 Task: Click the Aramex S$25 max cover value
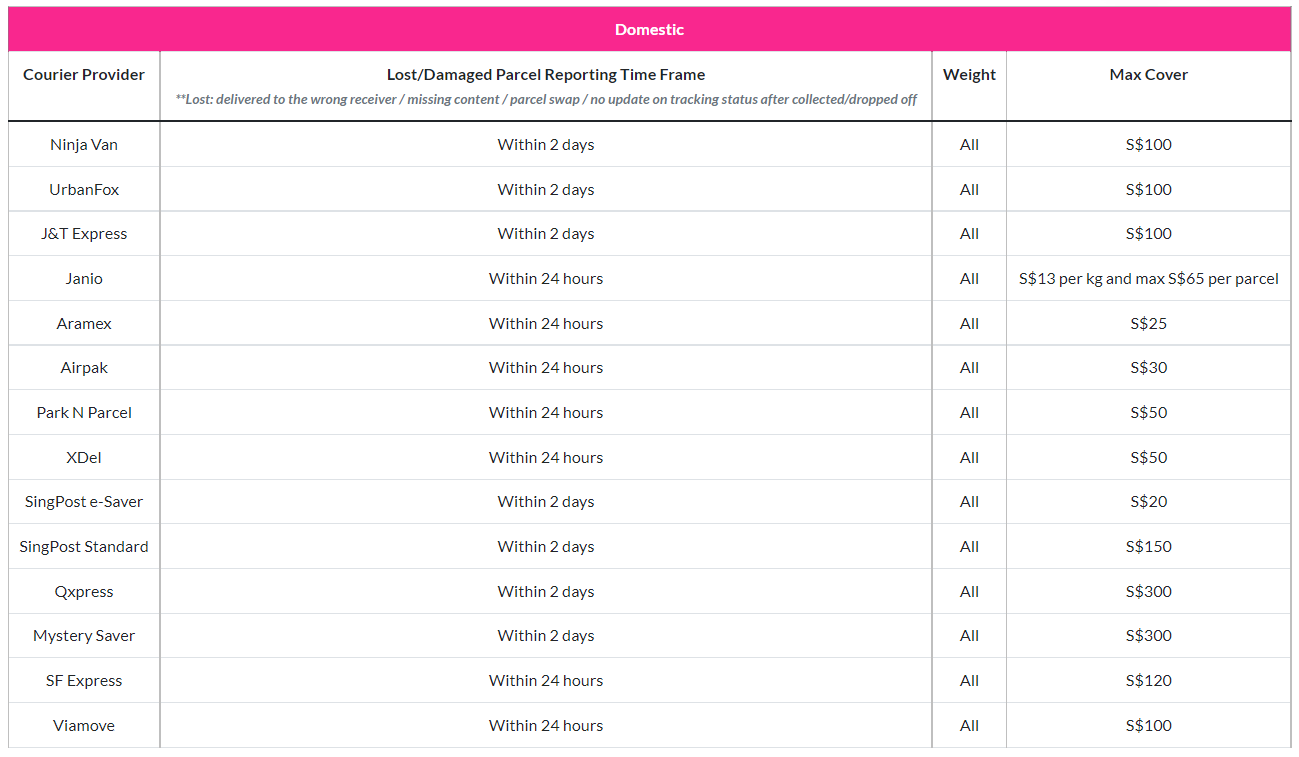tap(1148, 324)
